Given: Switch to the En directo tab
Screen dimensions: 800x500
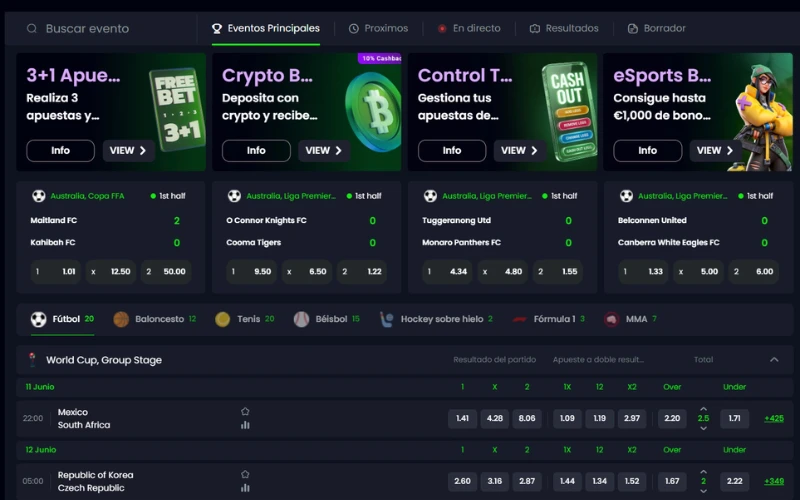Looking at the screenshot, I should click(469, 29).
